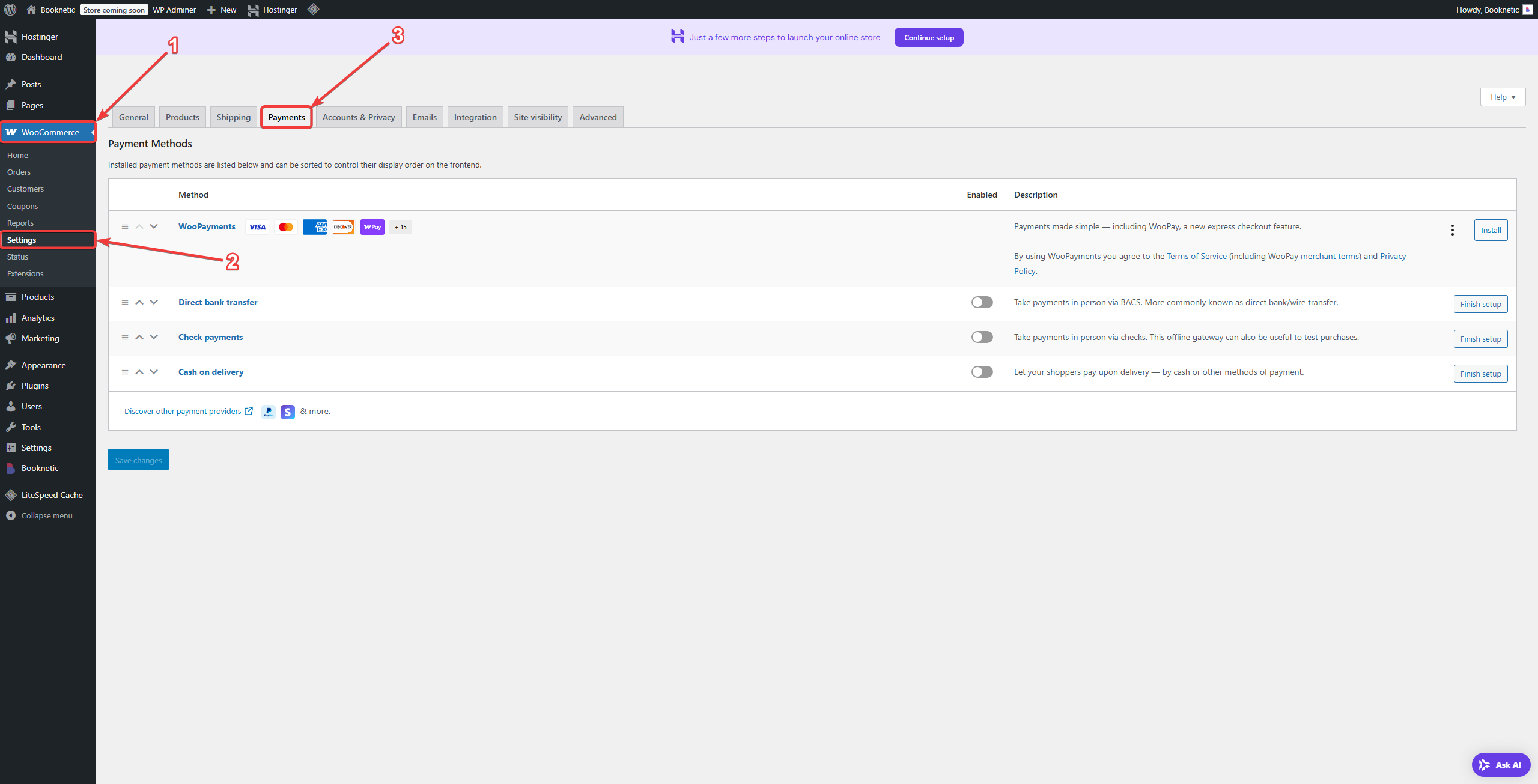
Task: Open WooCommerce Coupons submenu
Action: pos(48,206)
